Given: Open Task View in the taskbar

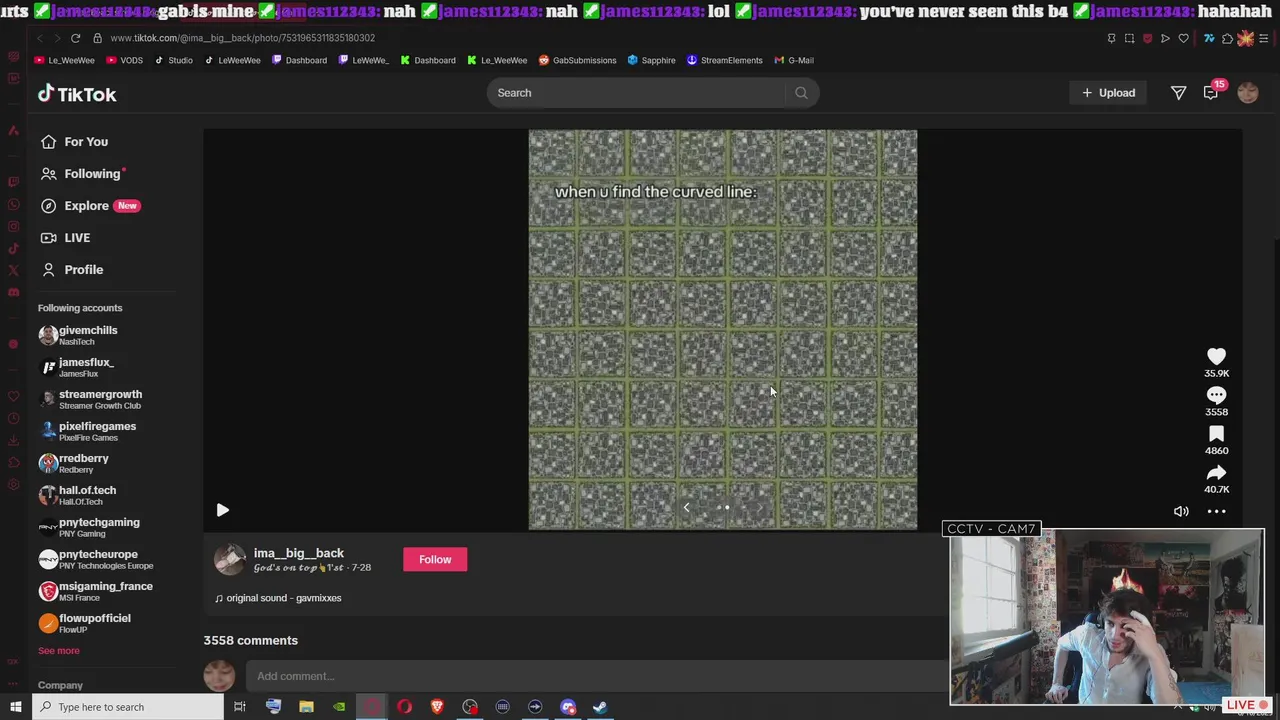Looking at the screenshot, I should (240, 707).
